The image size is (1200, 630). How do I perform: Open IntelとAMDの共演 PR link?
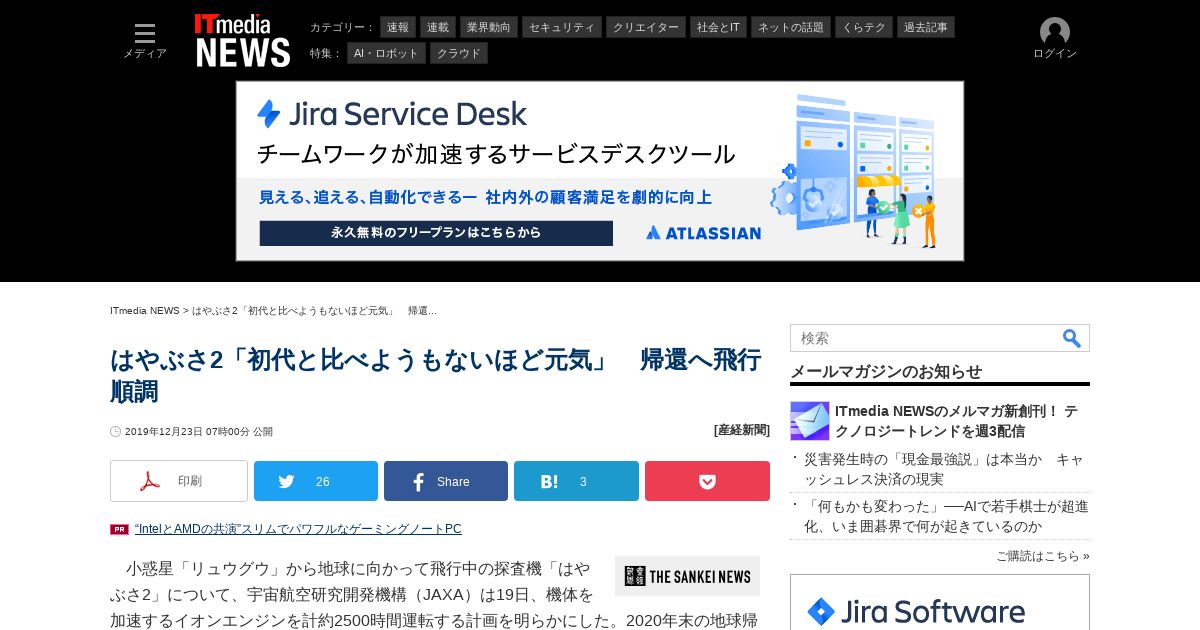[298, 529]
